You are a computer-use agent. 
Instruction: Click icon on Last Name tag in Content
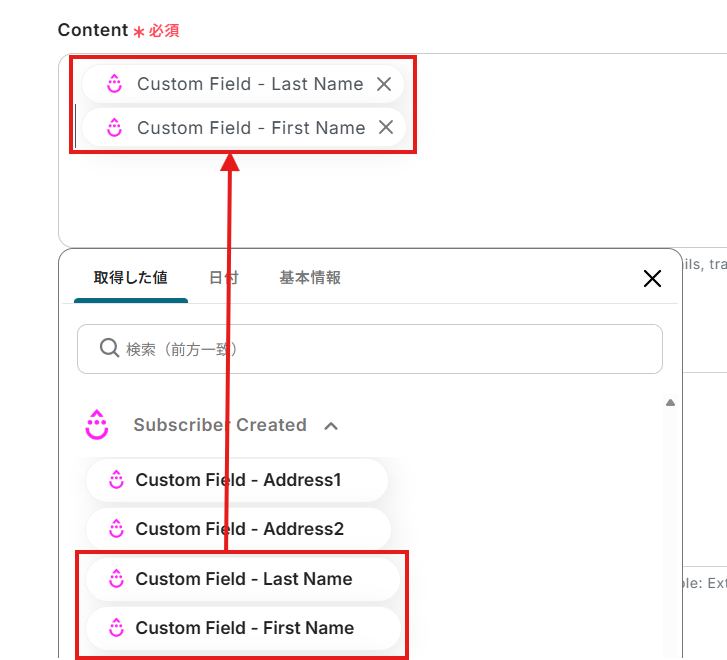pyautogui.click(x=115, y=84)
